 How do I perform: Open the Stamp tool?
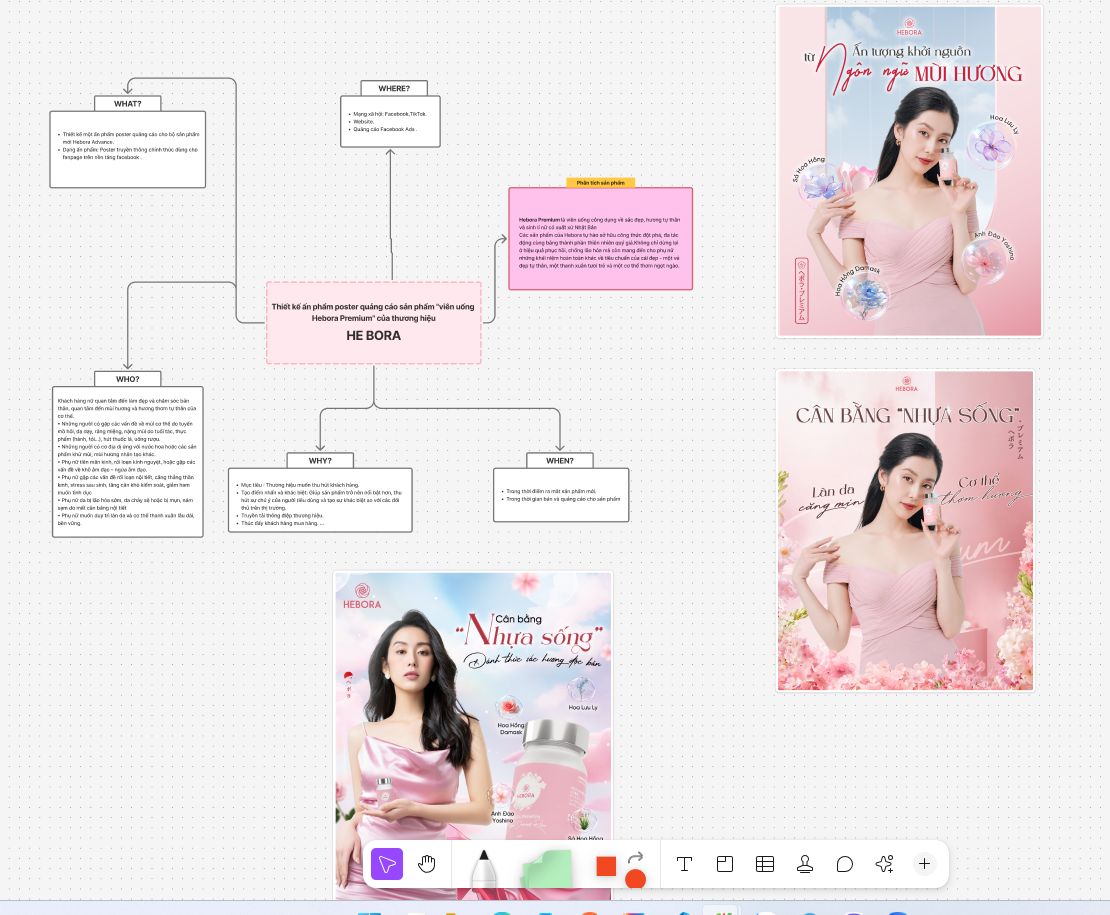(x=805, y=864)
